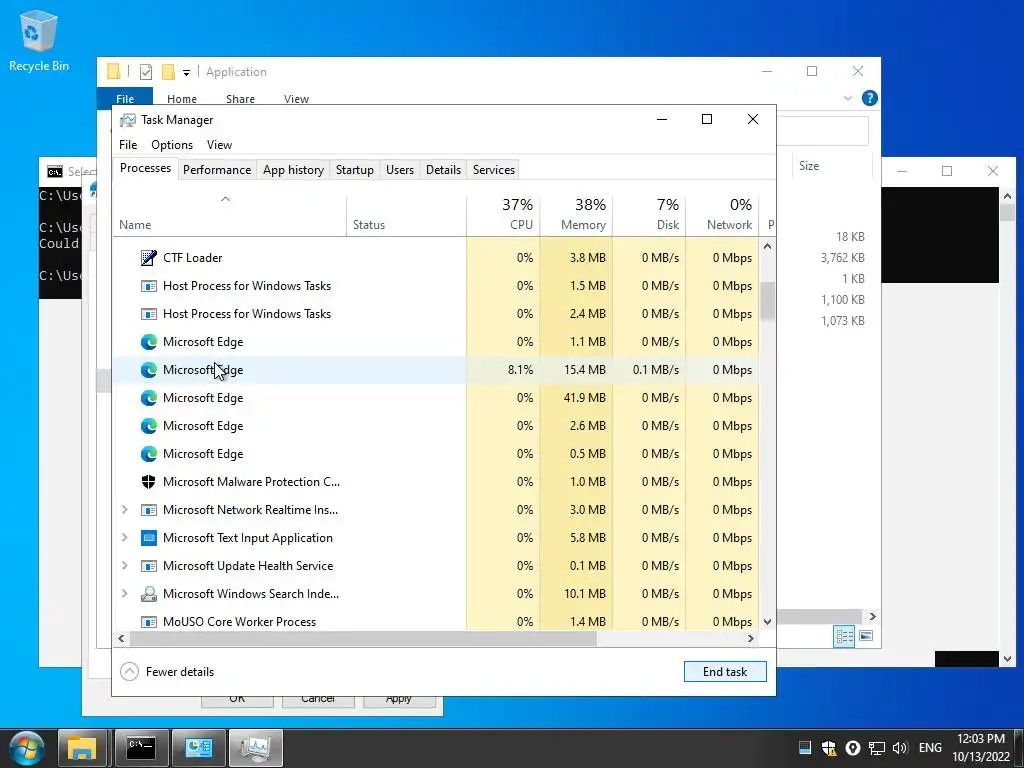
Task: Click Host Process icon in 1.5 MB row
Action: click(x=149, y=286)
